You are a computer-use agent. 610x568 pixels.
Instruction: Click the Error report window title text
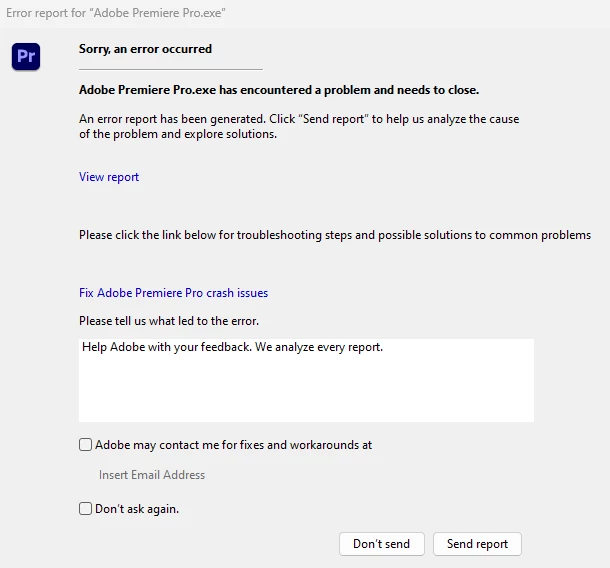[x=116, y=13]
